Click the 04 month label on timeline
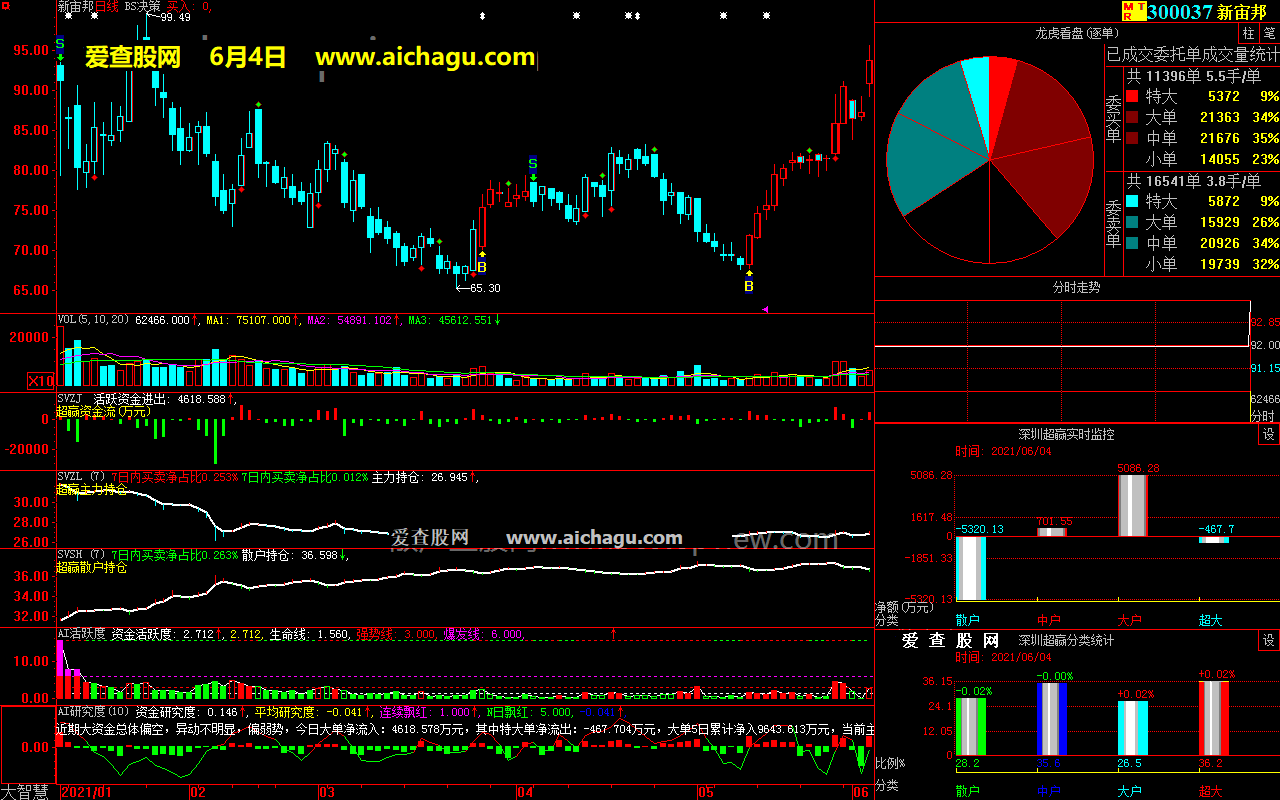Image resolution: width=1280 pixels, height=800 pixels. [525, 792]
